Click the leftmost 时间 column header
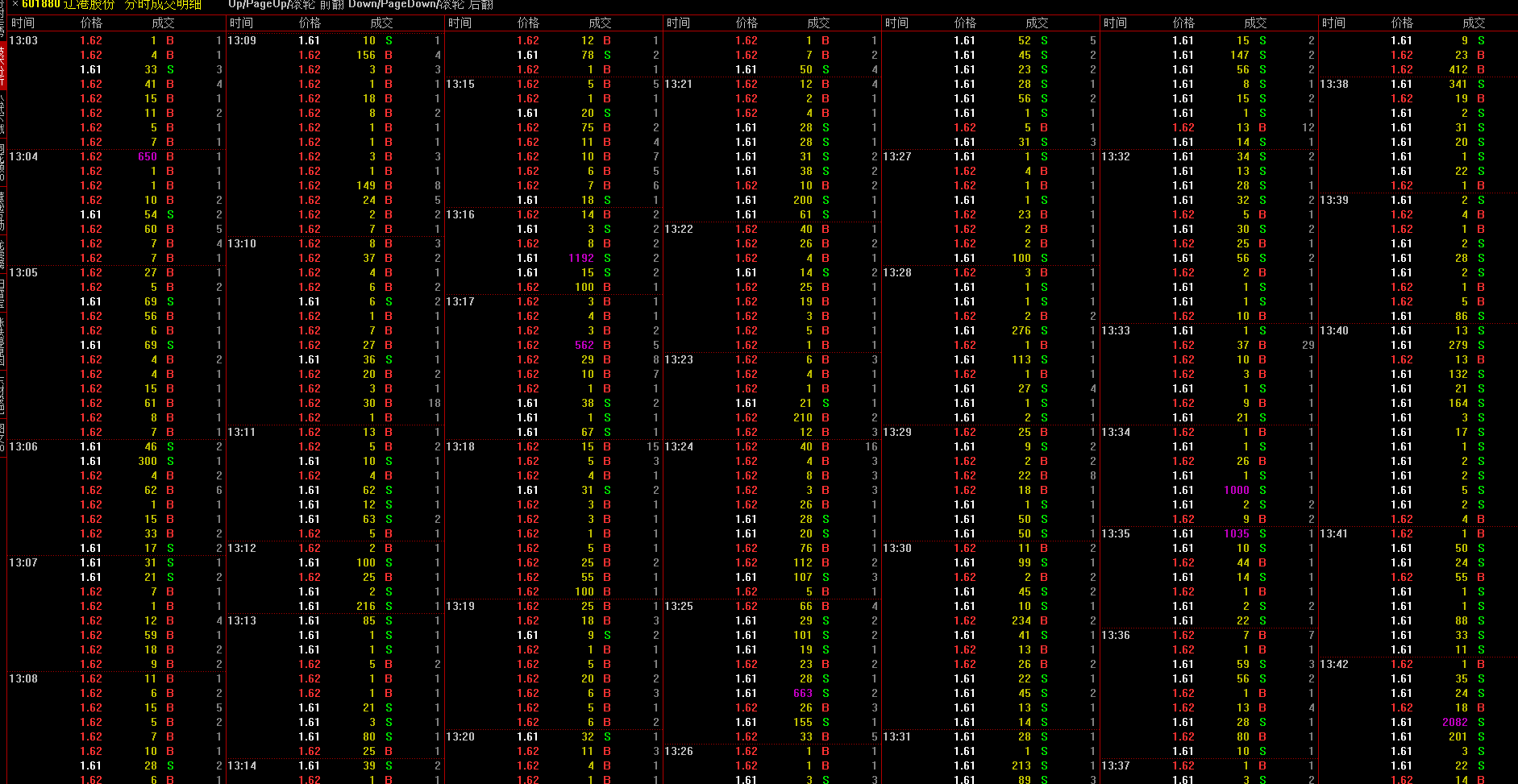This screenshot has width=1518, height=784. [x=23, y=23]
